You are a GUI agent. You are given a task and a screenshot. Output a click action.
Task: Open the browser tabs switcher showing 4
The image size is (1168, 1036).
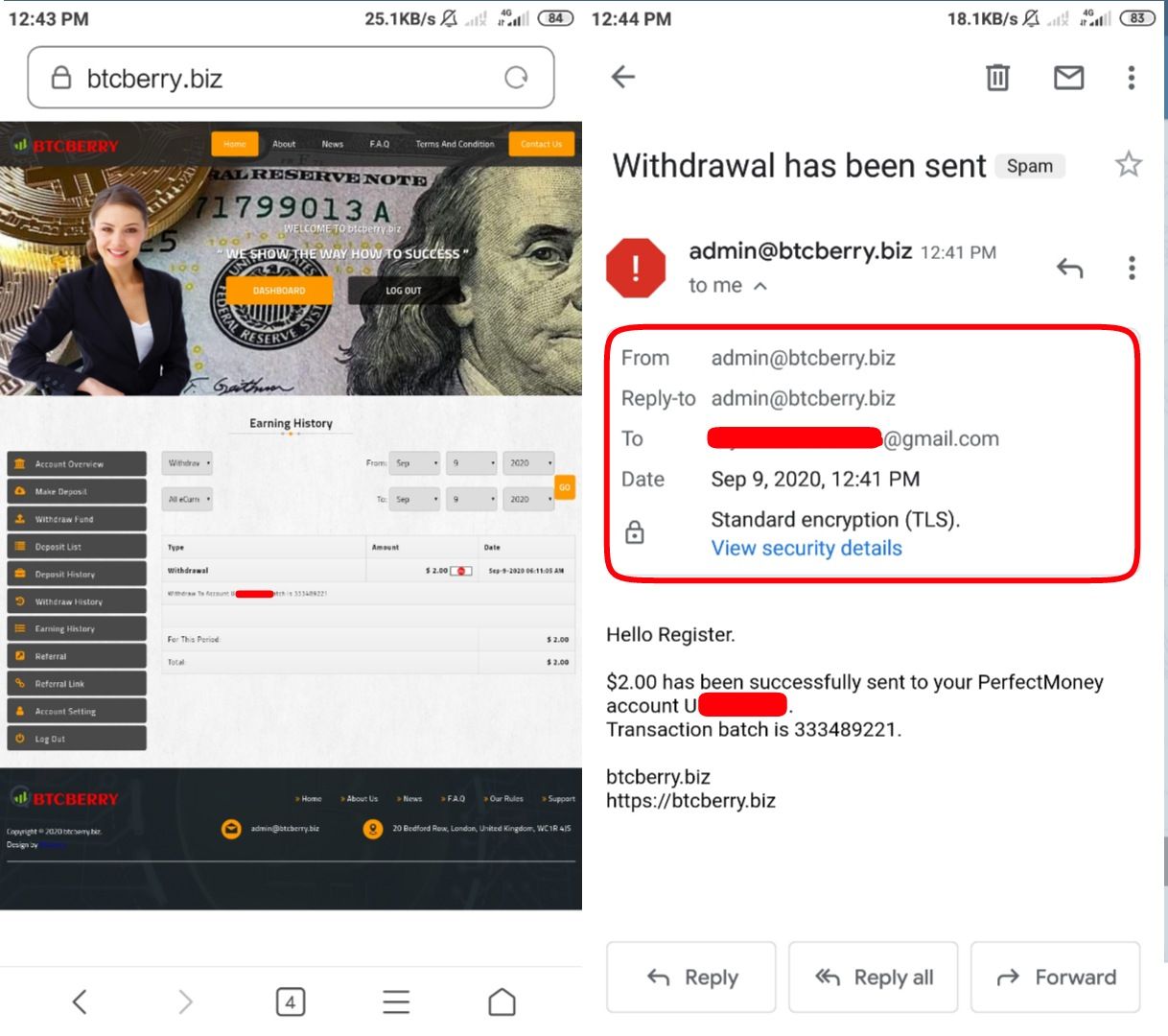tap(291, 1002)
